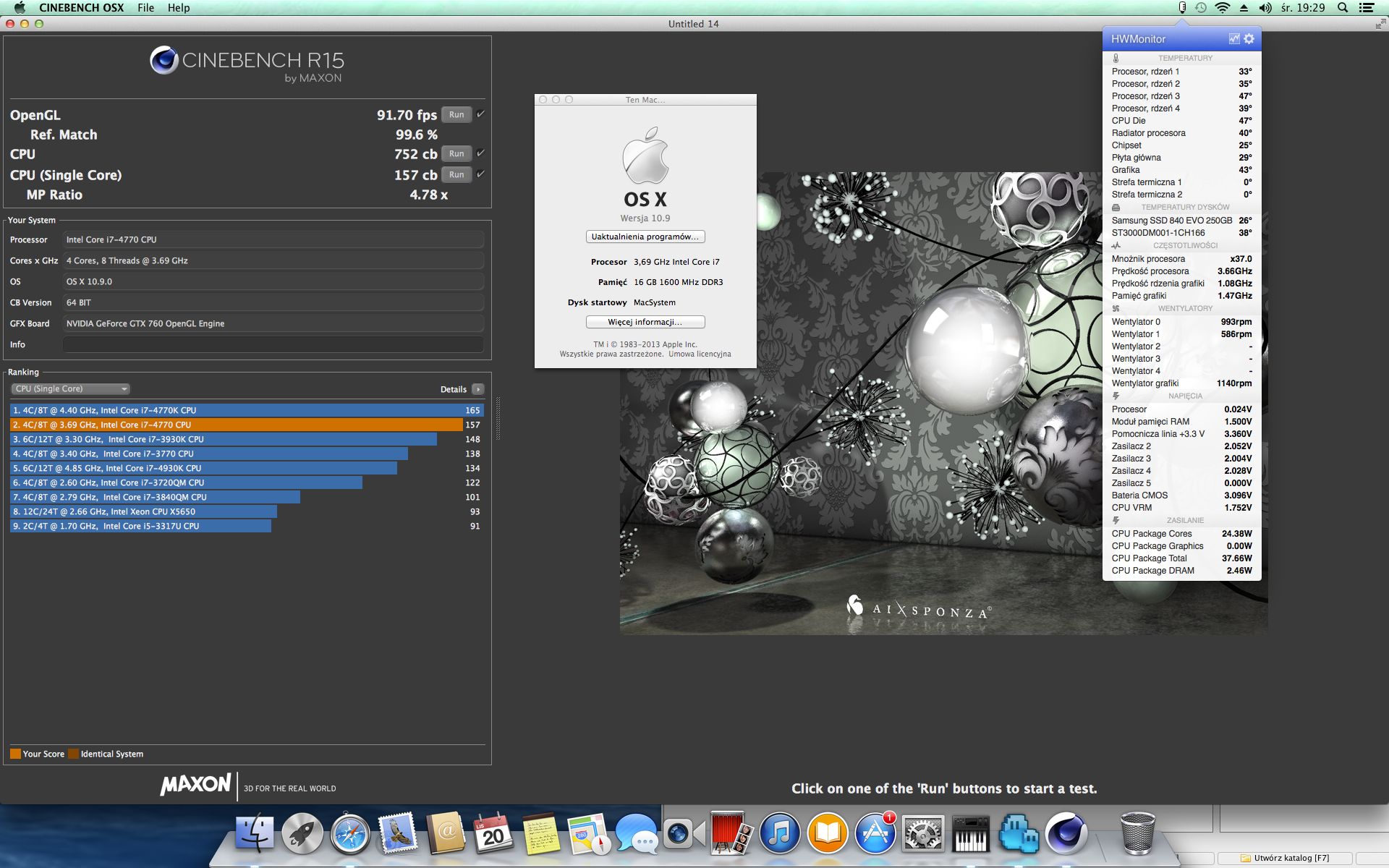The image size is (1389, 868).
Task: Click the Utwórz katalog [F7] button
Action: click(1285, 859)
